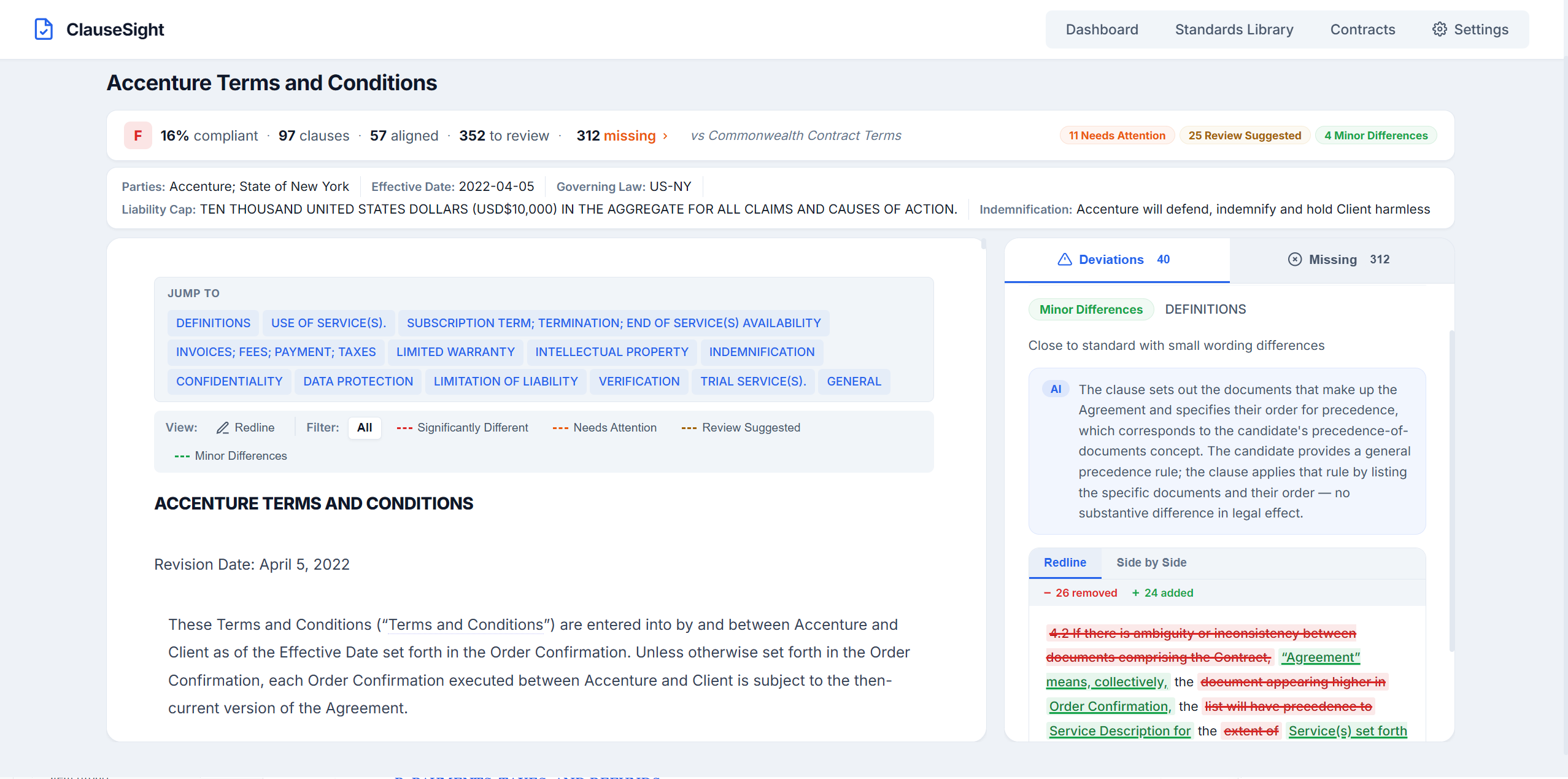This screenshot has width=1568, height=779.
Task: Click the ClauseSight logo icon
Action: click(44, 29)
